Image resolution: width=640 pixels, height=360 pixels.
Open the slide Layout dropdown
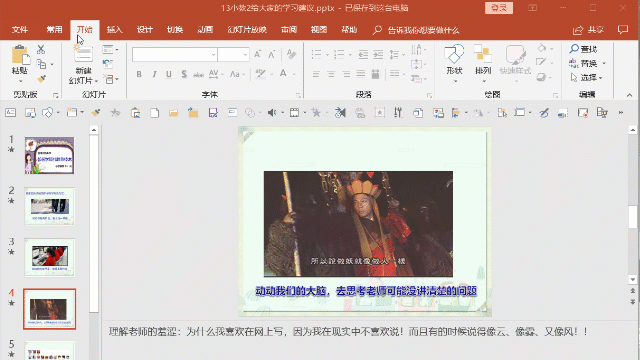110,49
